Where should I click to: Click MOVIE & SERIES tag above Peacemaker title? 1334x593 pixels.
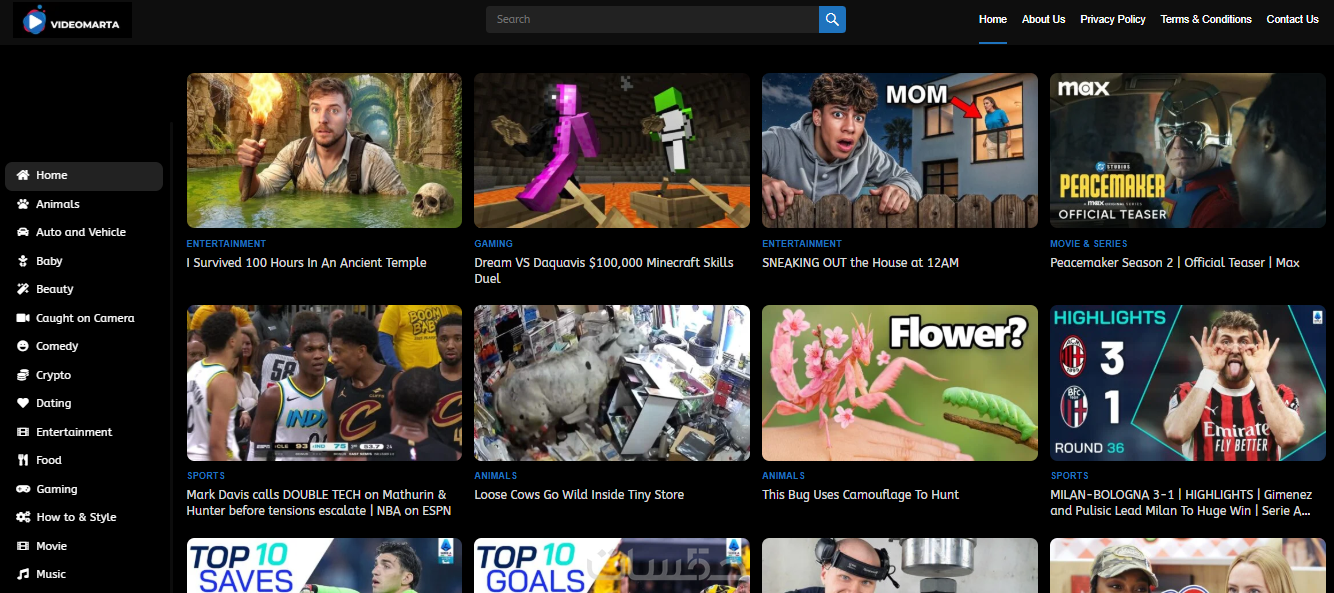(x=1088, y=244)
